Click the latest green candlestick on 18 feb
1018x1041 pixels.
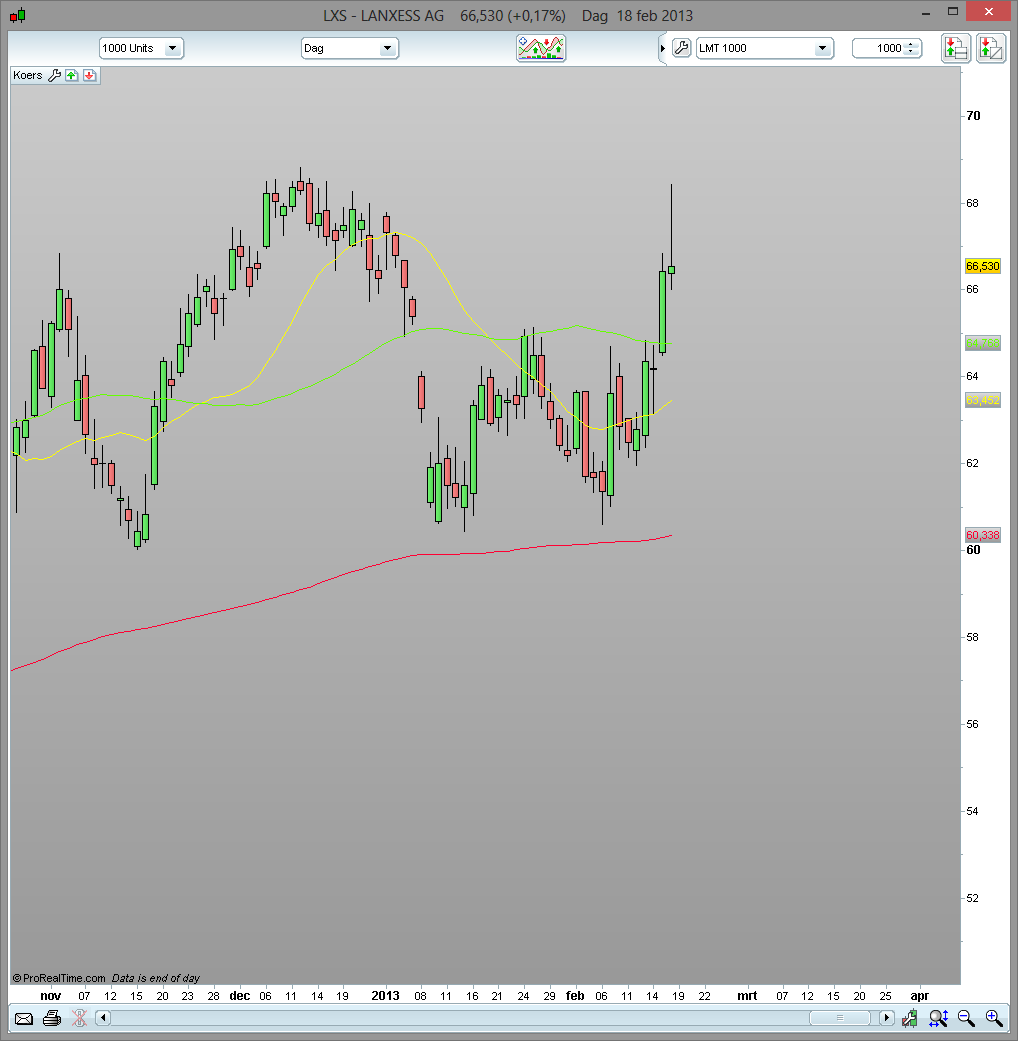[671, 270]
